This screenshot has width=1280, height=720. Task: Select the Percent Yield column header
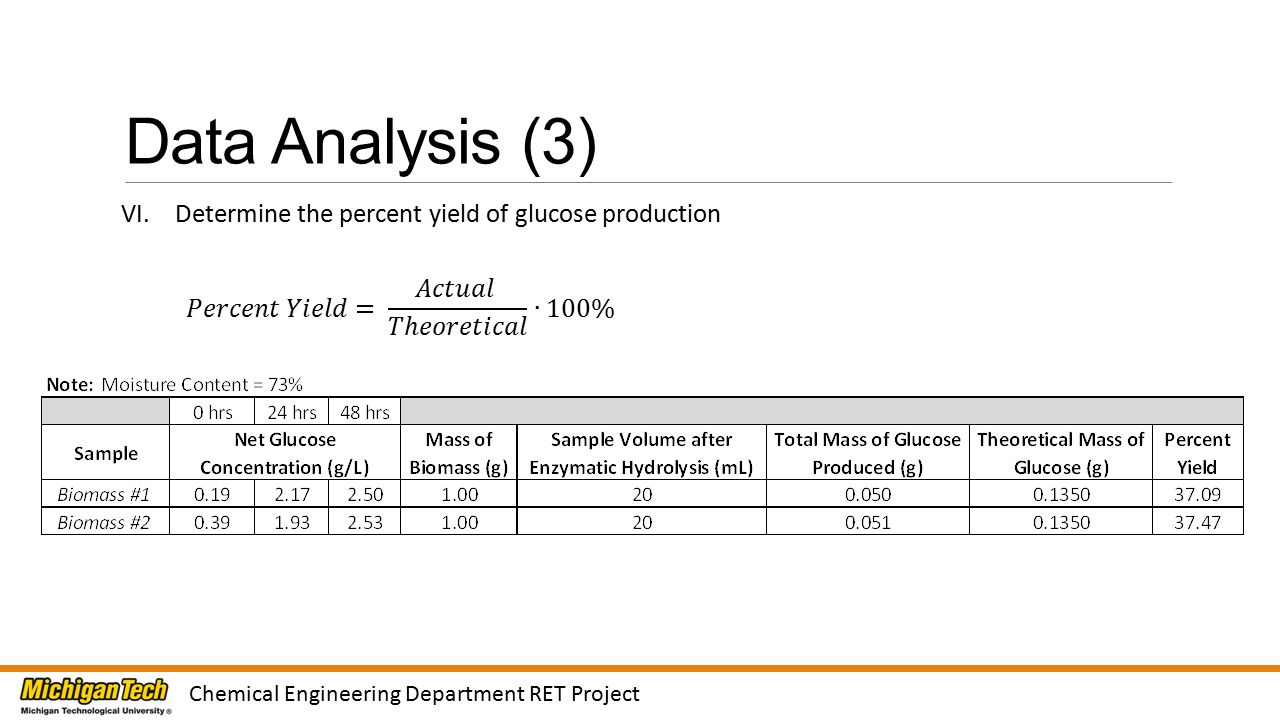pos(1197,453)
